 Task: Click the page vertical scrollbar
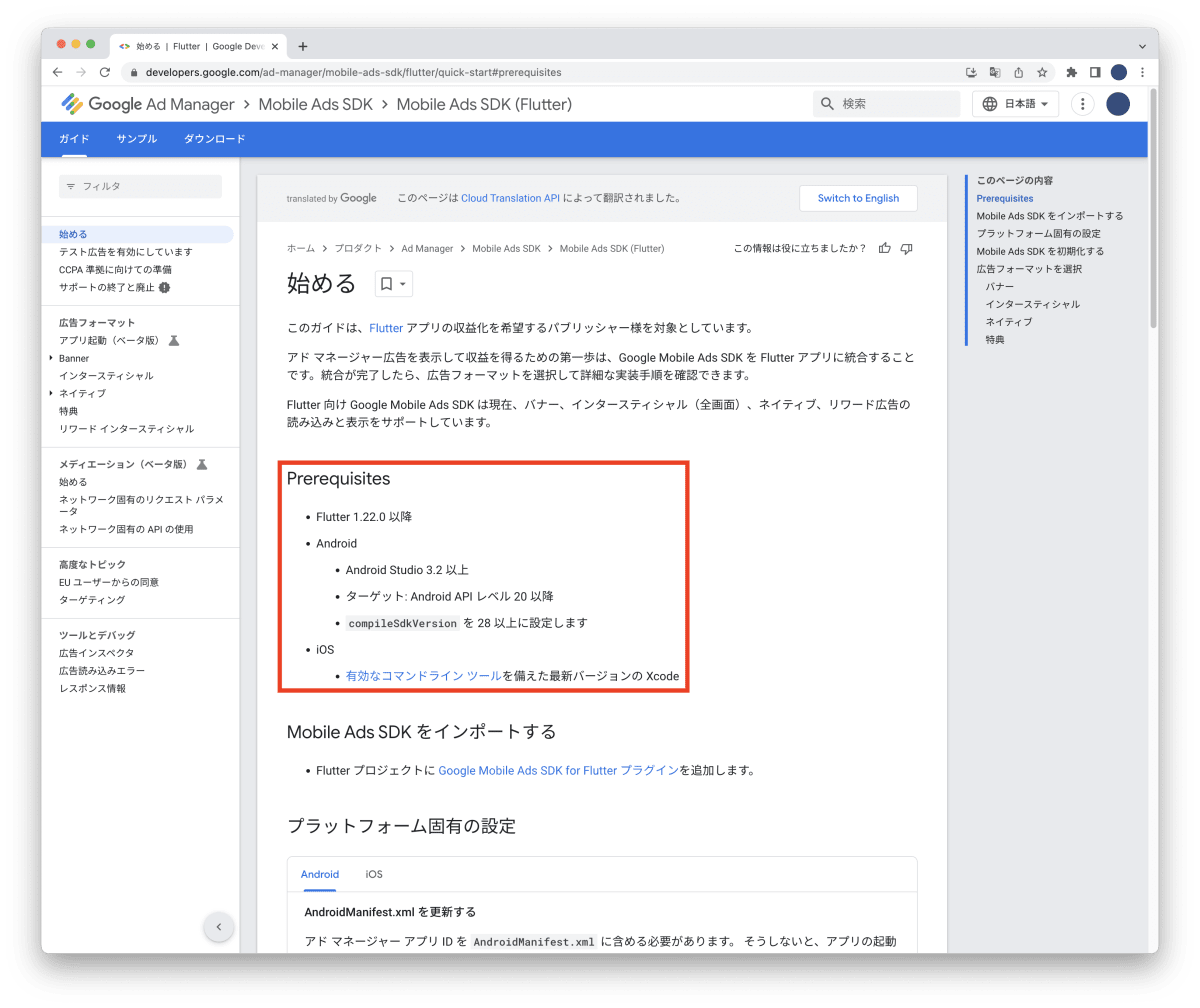[x=1153, y=208]
